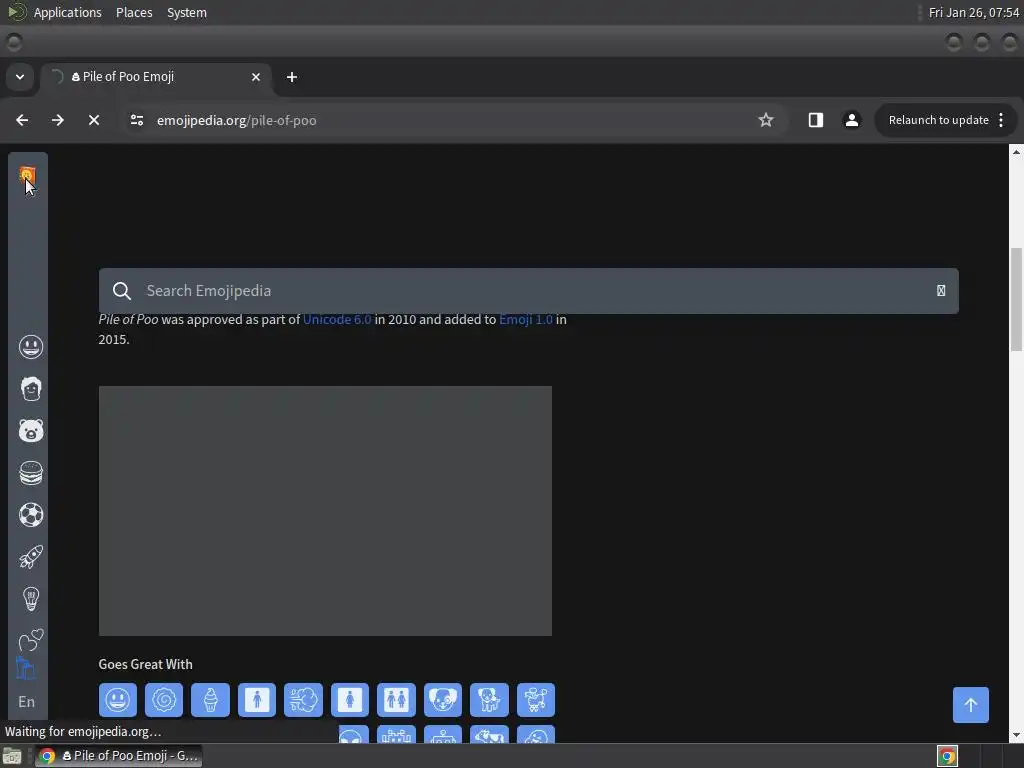1024x768 pixels.
Task: Open Travel & Places rocket icon
Action: [x=31, y=557]
